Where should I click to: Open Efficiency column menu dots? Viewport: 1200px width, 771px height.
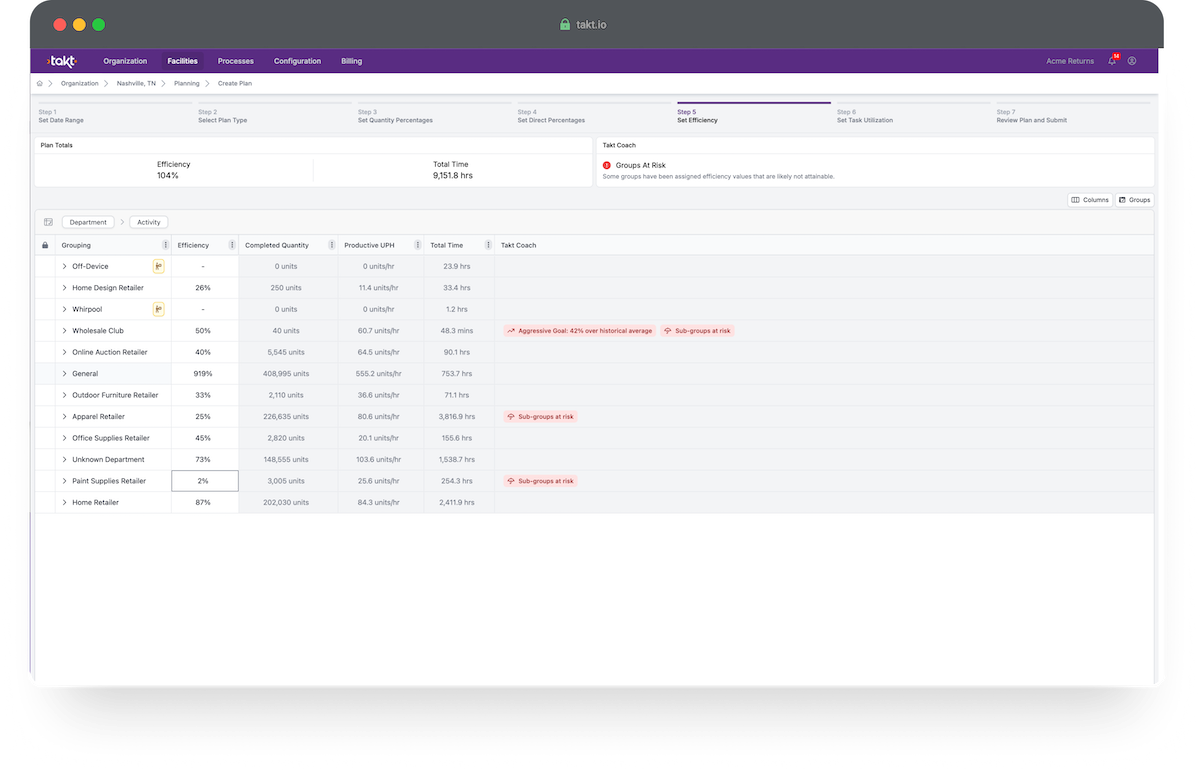coord(232,245)
